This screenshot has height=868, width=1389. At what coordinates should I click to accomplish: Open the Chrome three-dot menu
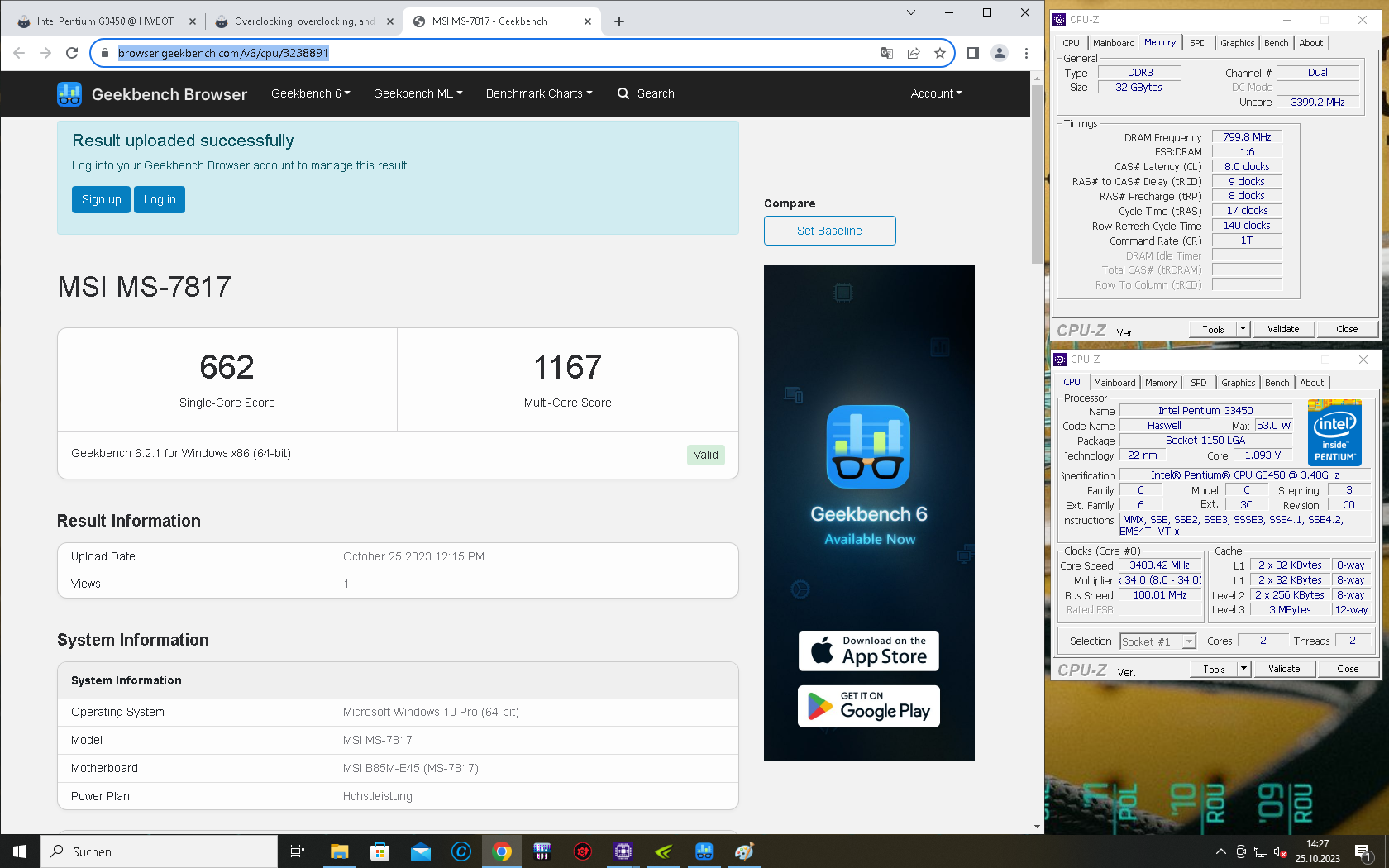click(x=1026, y=53)
